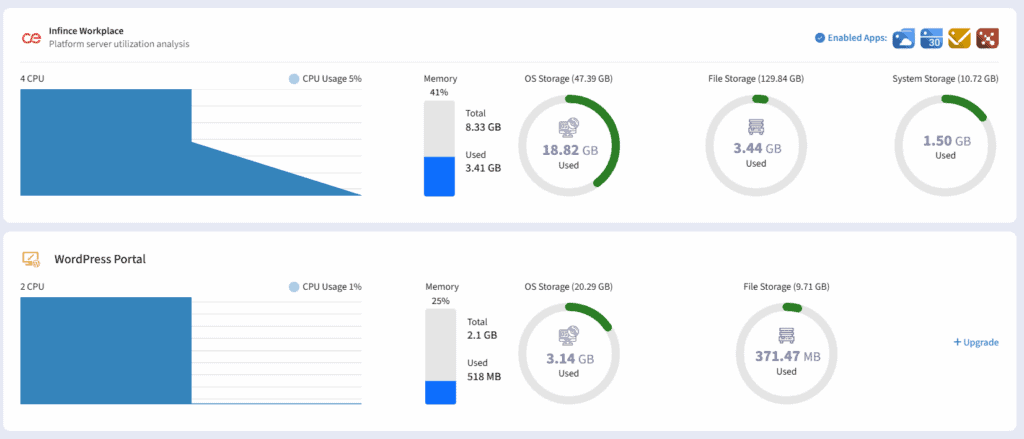Open the cloud files app icon
This screenshot has width=1024, height=439.
(x=903, y=38)
